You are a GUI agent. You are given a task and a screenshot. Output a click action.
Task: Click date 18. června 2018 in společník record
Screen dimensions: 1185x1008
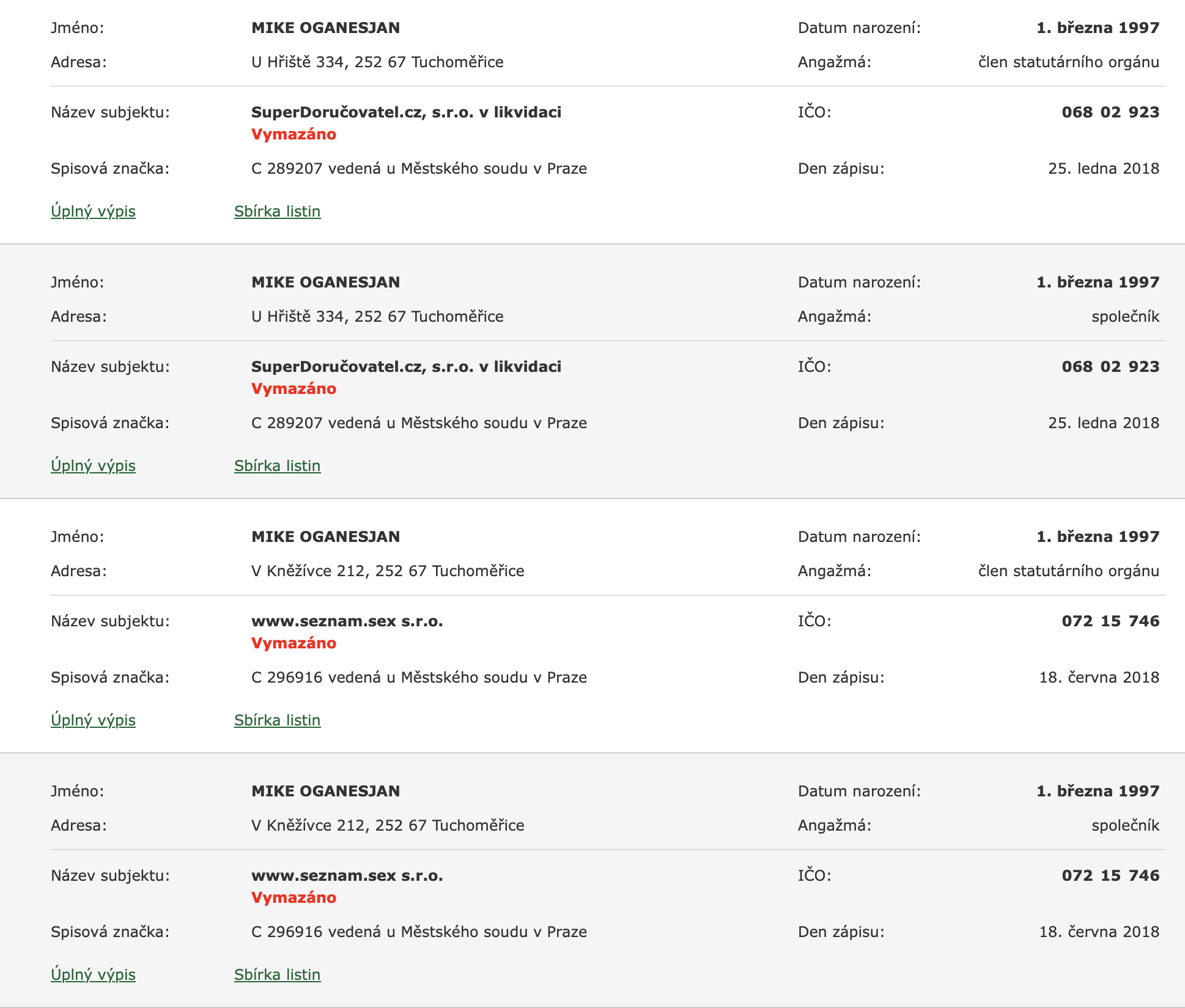coord(1099,932)
